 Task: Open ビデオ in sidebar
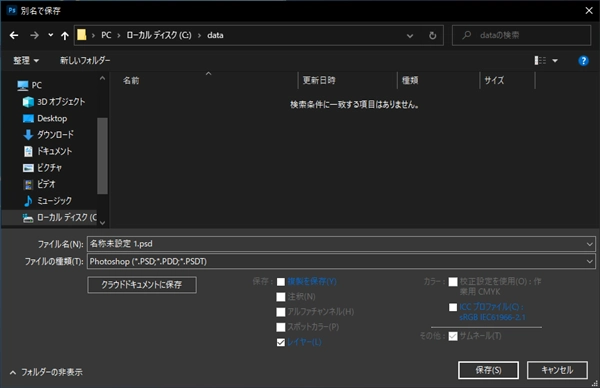(x=46, y=184)
